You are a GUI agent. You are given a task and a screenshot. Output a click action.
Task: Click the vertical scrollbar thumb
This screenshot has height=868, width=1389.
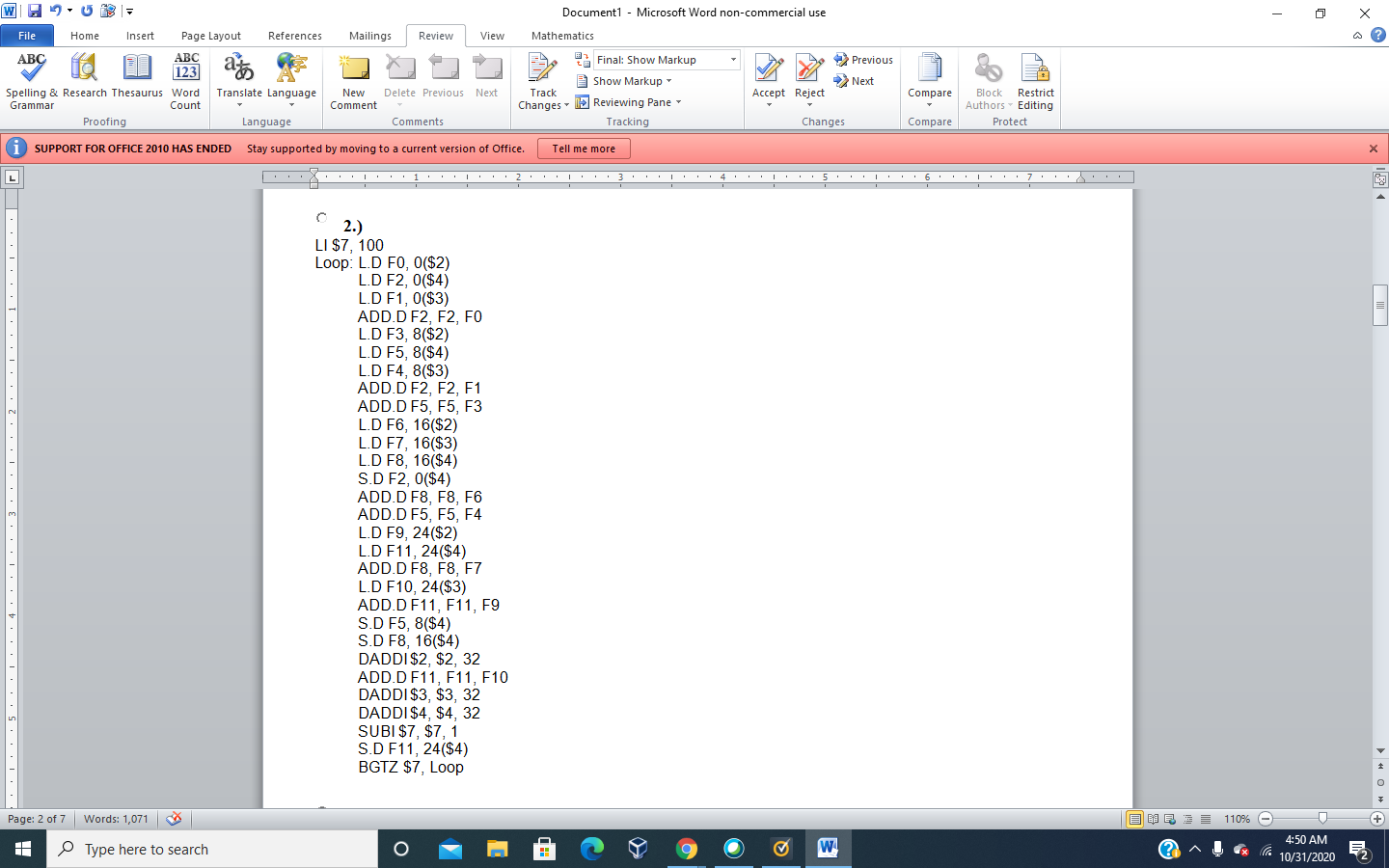coord(1380,307)
